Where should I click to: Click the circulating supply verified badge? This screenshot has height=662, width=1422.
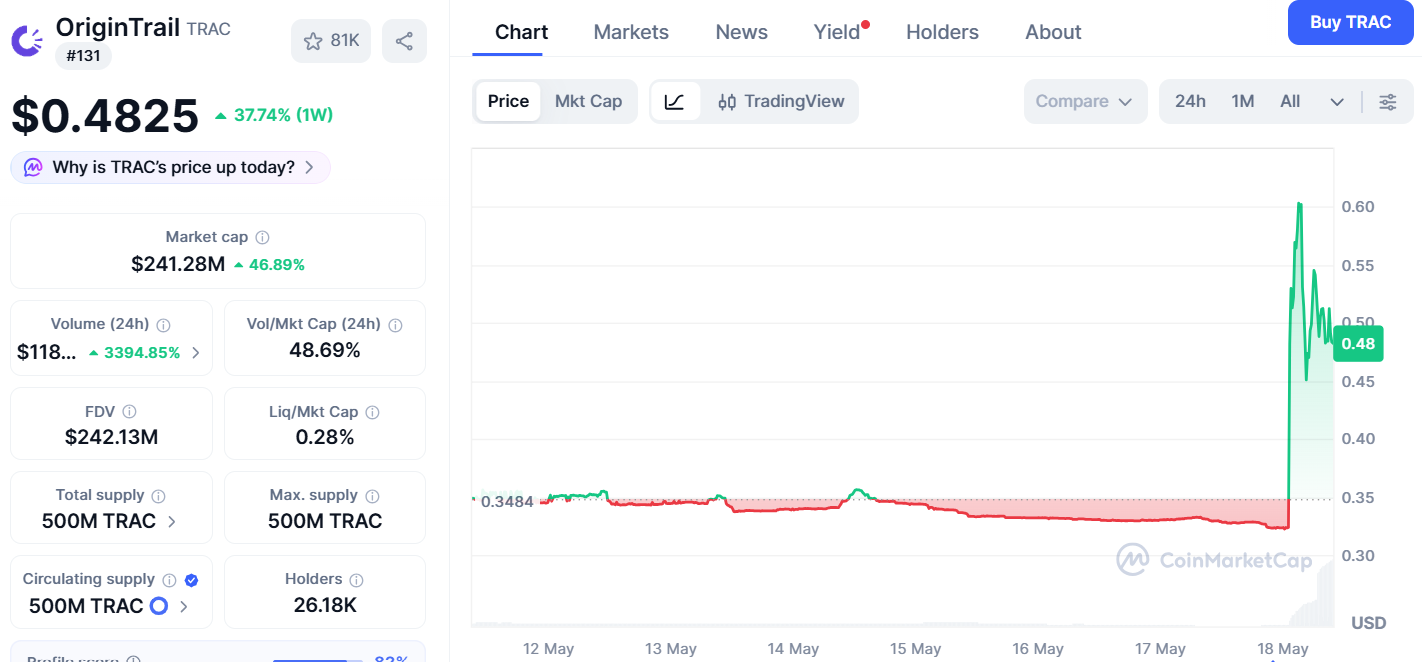click(x=191, y=580)
